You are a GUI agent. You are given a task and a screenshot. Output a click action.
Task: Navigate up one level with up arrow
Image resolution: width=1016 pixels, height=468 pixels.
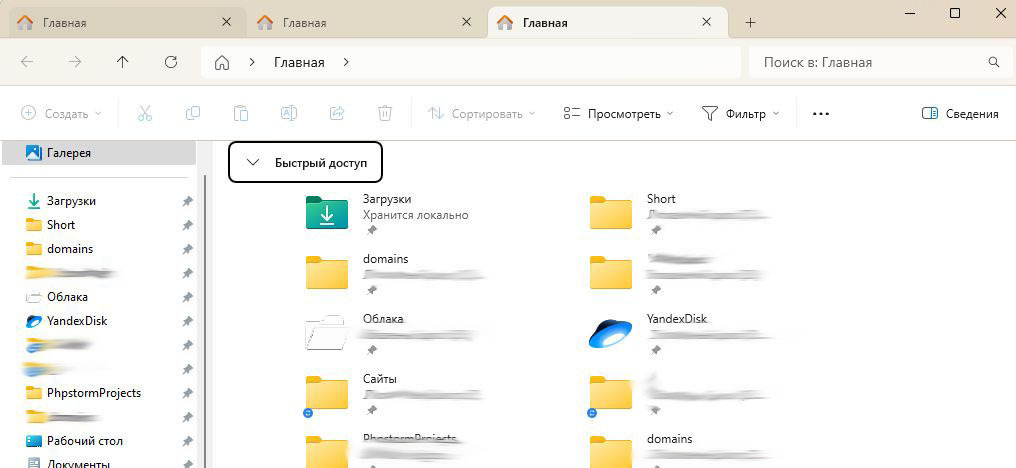pos(122,62)
